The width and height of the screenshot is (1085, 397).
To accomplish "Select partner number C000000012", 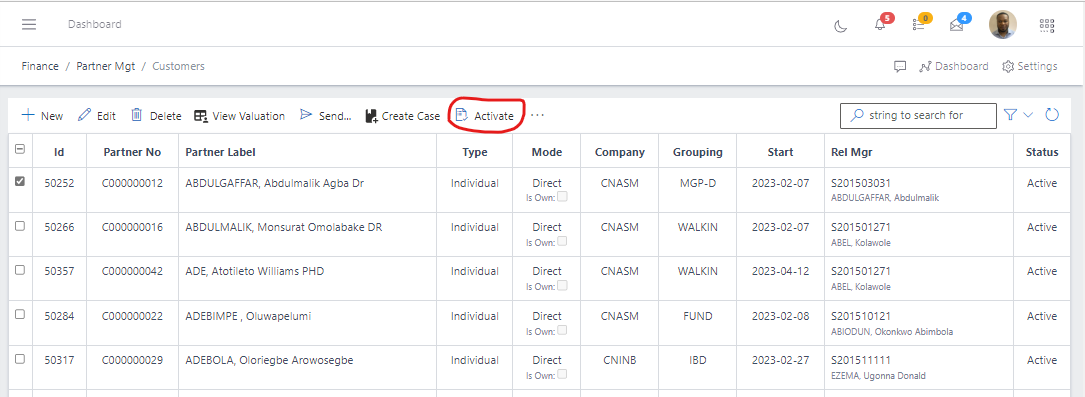I will (x=132, y=183).
